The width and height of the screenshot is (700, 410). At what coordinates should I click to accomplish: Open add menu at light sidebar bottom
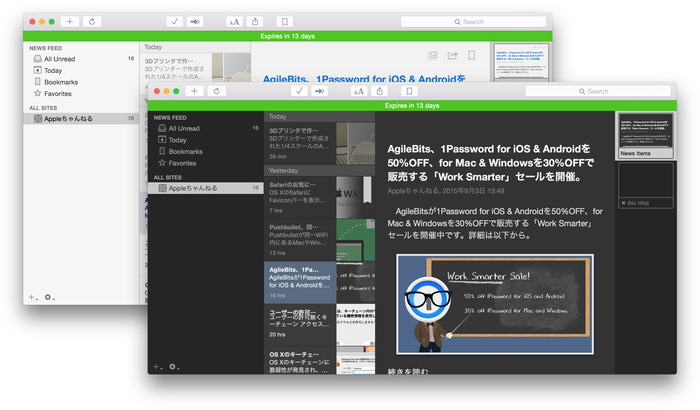33,297
